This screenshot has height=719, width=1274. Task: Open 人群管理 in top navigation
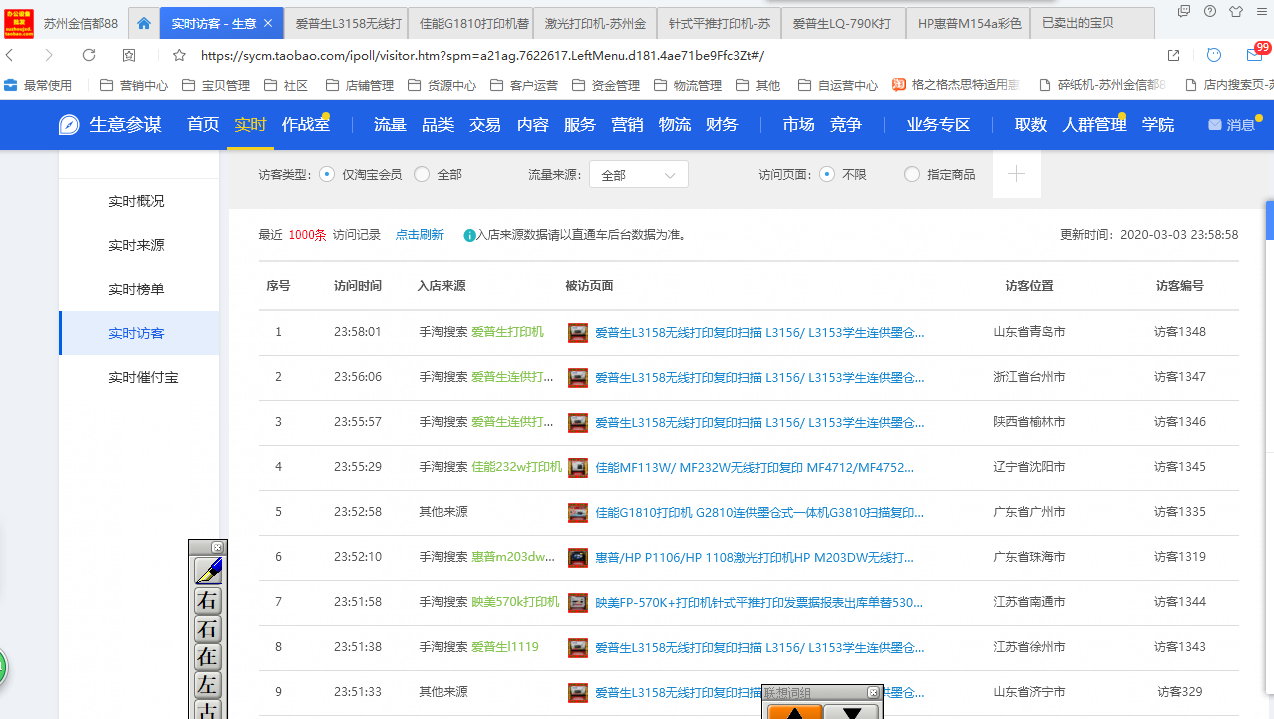[x=1094, y=125]
